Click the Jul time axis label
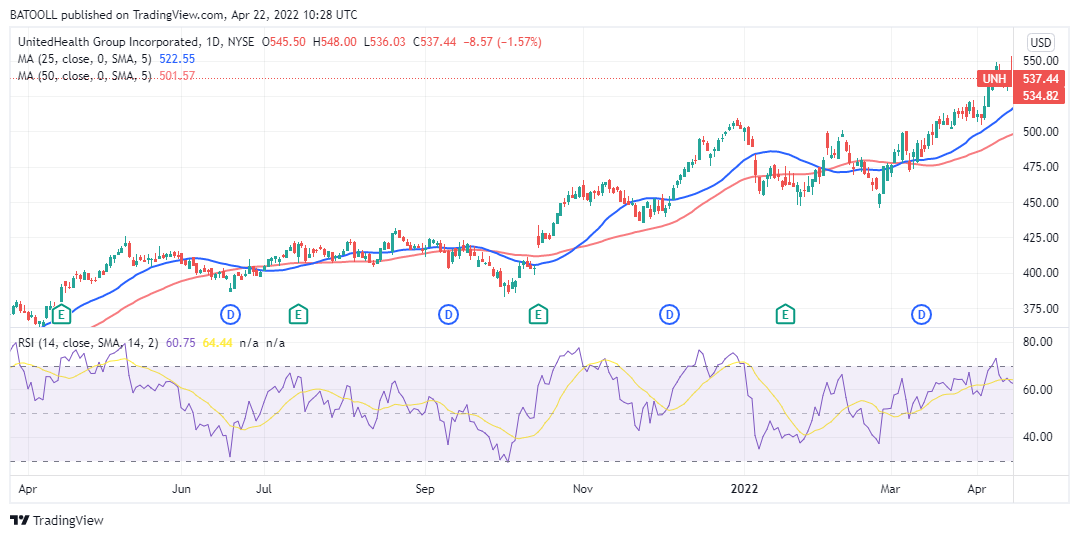The width and height of the screenshot is (1079, 538). (x=264, y=490)
